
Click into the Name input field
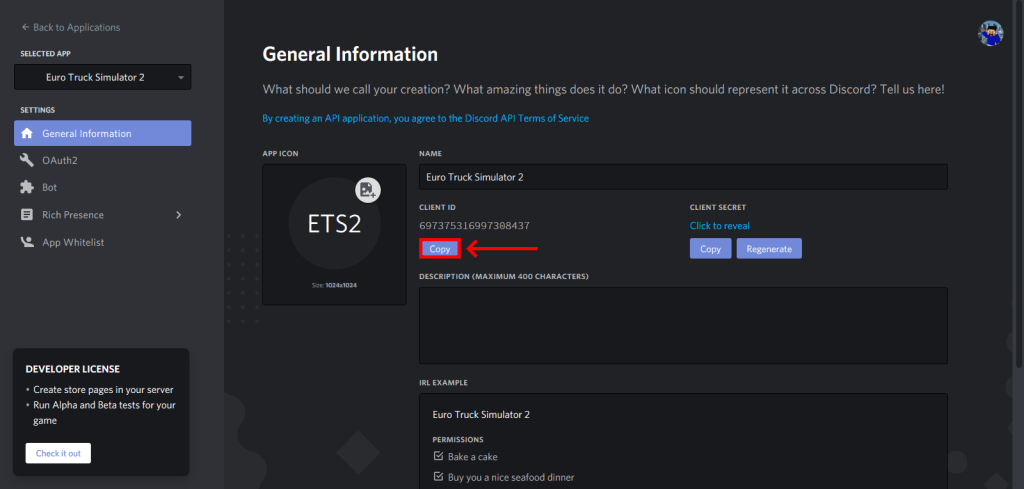tap(682, 177)
